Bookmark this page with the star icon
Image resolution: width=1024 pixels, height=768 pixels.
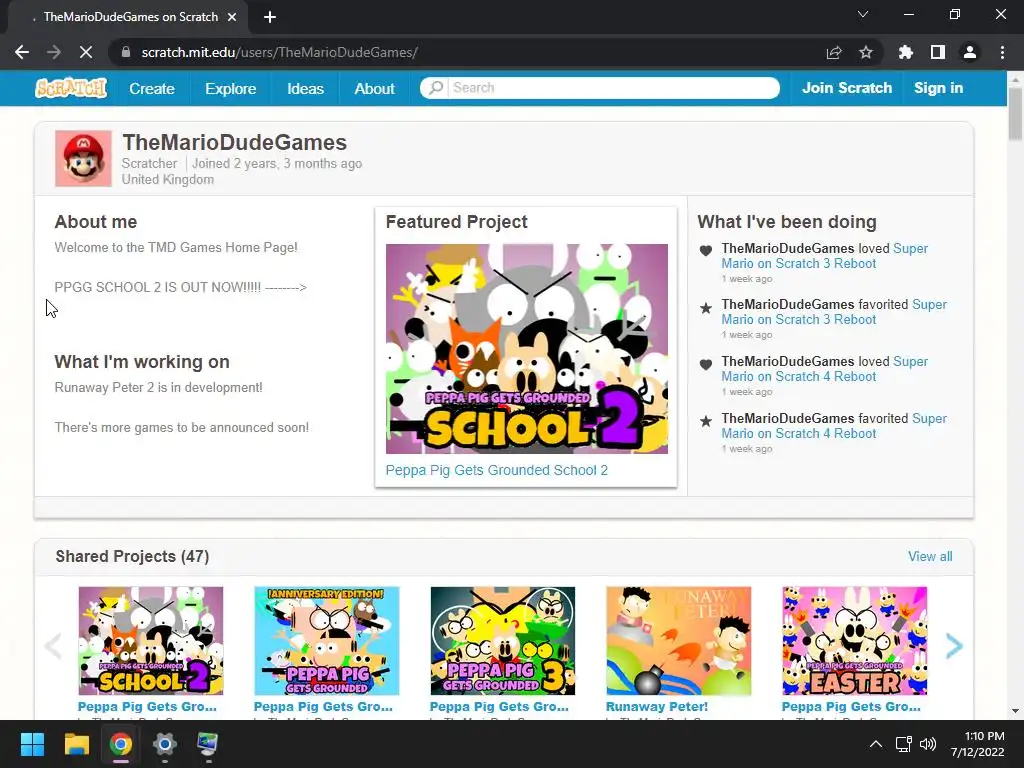click(x=866, y=52)
